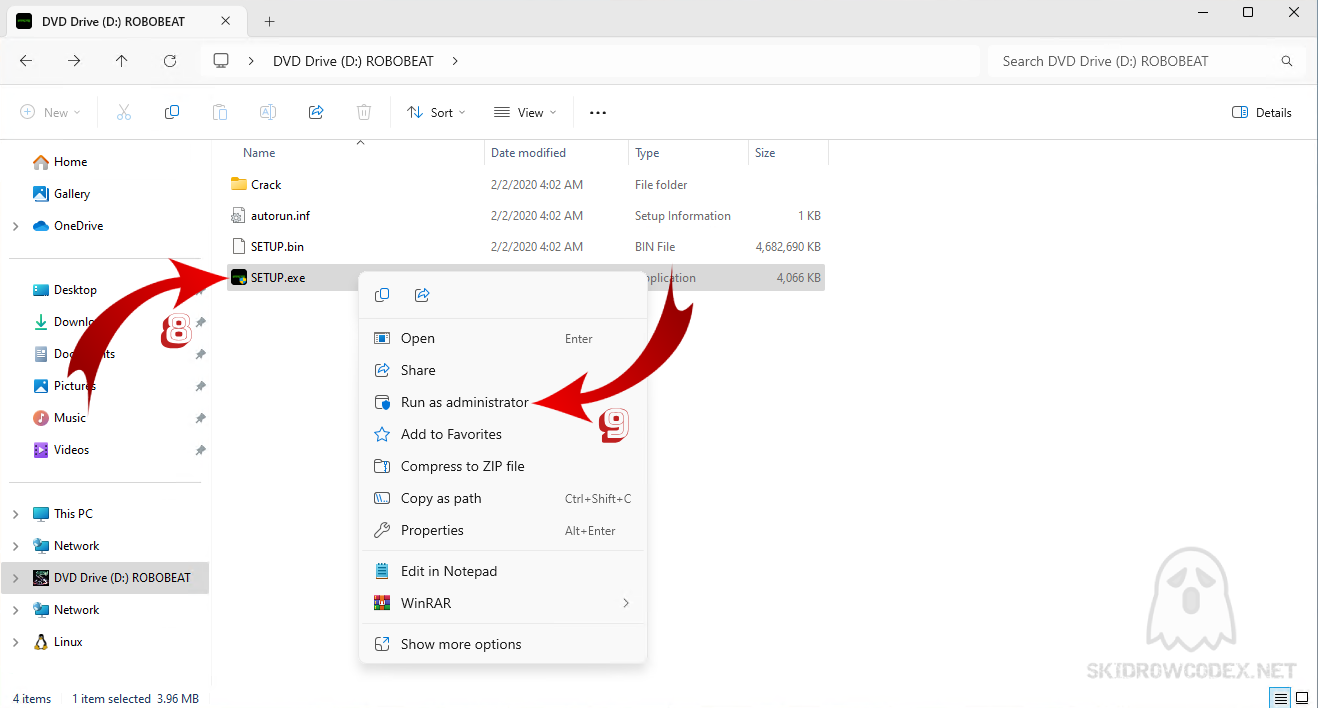Choose Show more options
Image resolution: width=1318 pixels, height=708 pixels.
click(503, 644)
